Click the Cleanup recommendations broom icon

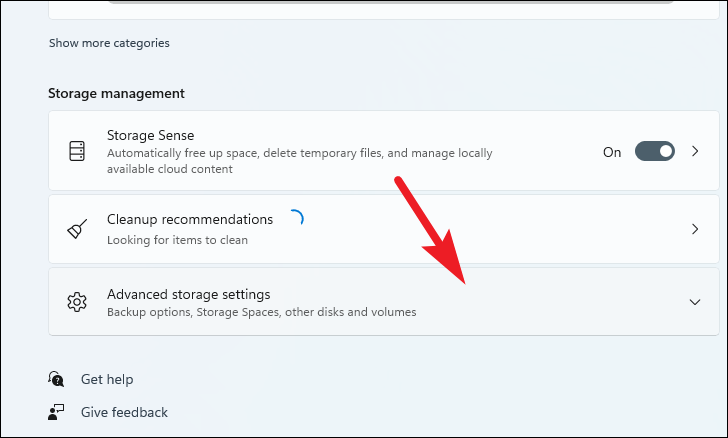click(77, 229)
